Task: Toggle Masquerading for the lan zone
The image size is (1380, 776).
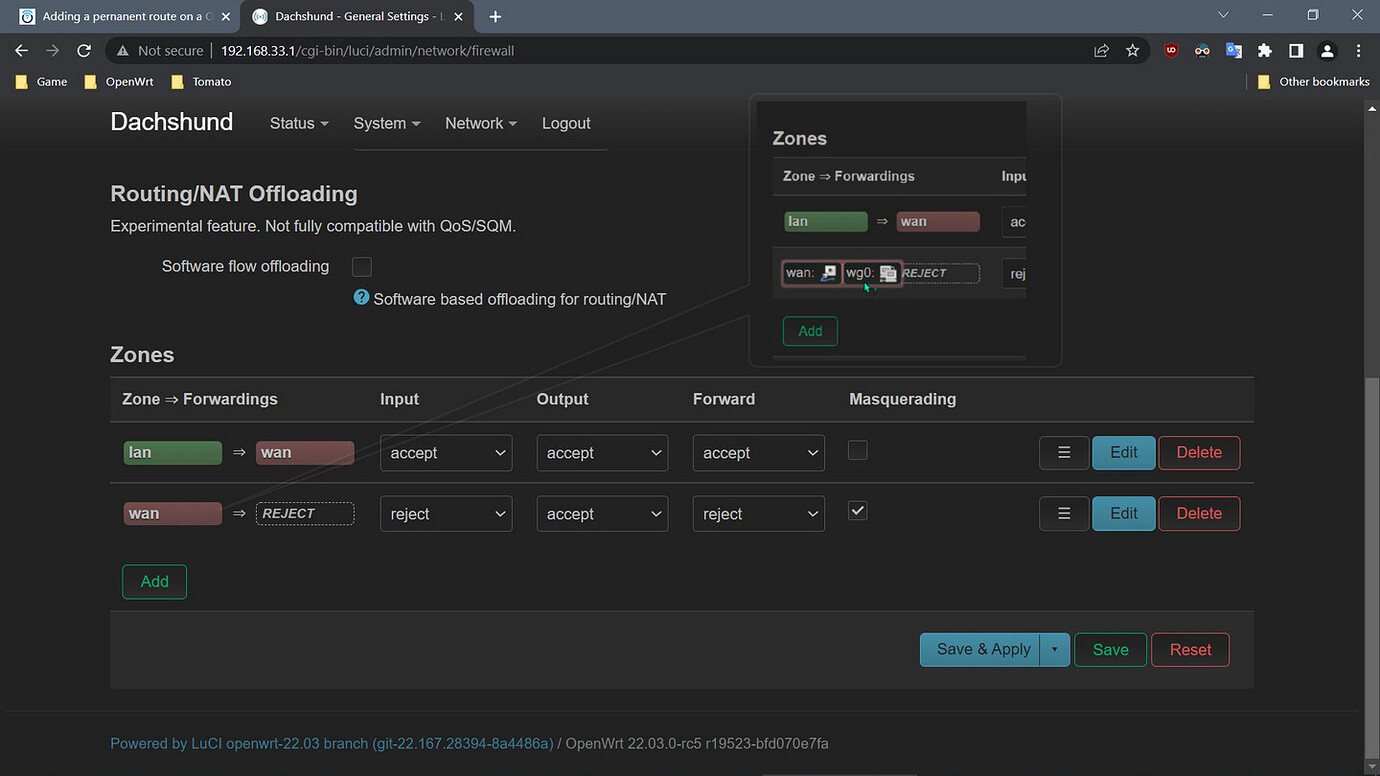Action: pos(857,450)
